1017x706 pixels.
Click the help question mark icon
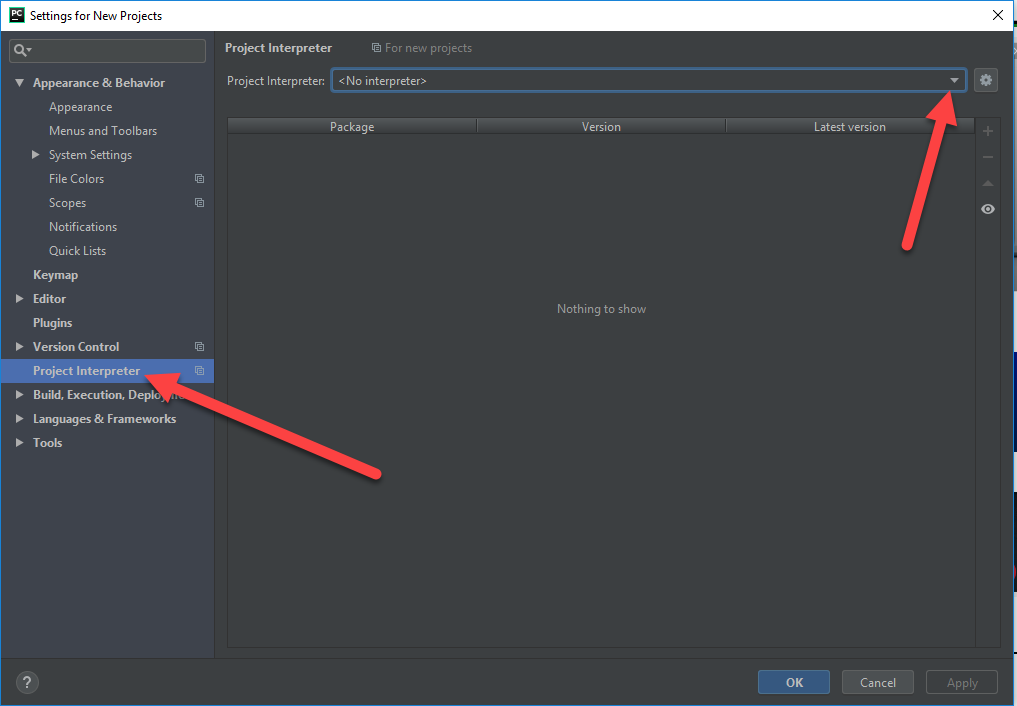click(x=27, y=682)
